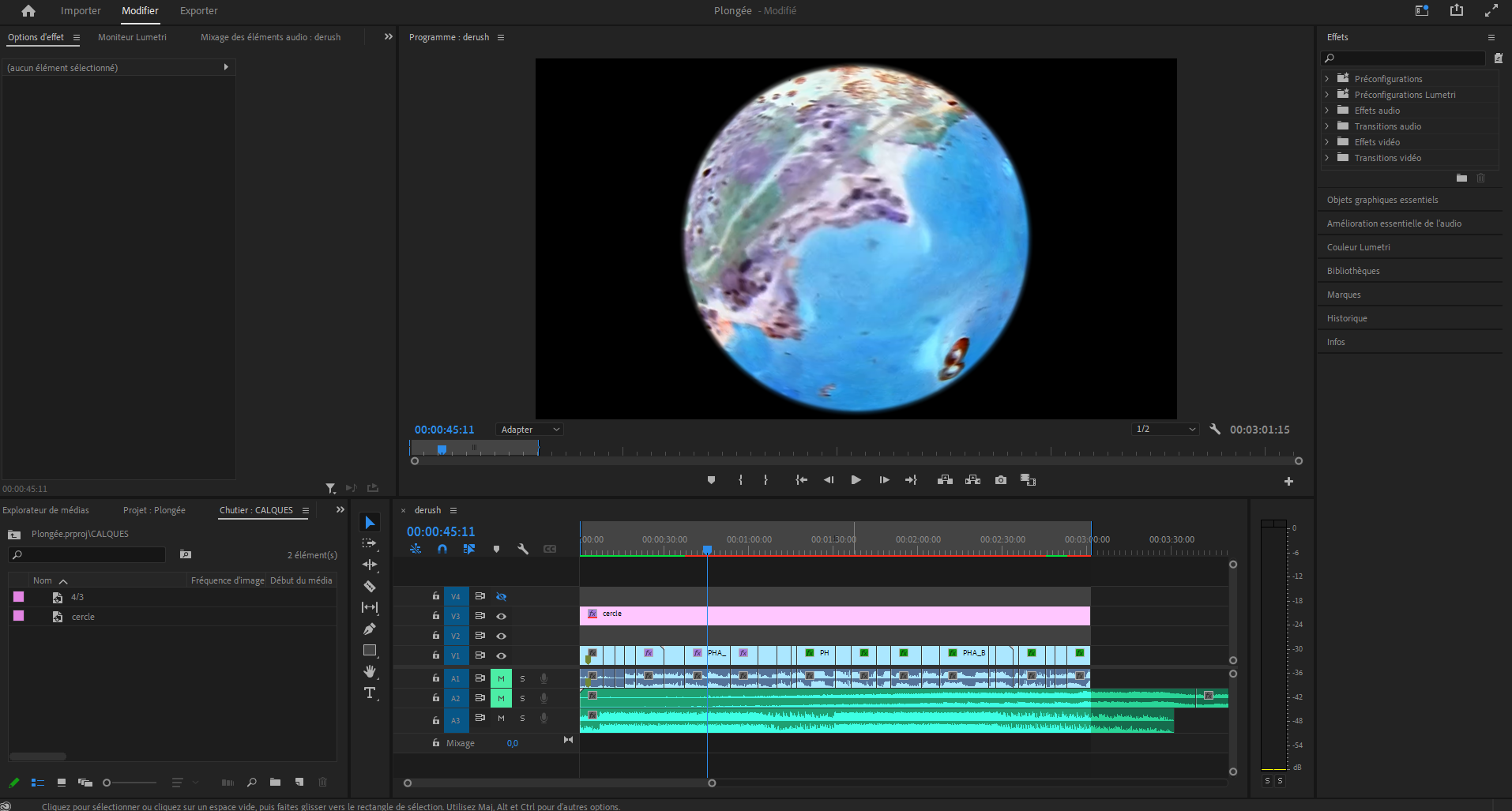Select the Ripple Edit tool
This screenshot has height=811, width=1512.
pyautogui.click(x=369, y=565)
